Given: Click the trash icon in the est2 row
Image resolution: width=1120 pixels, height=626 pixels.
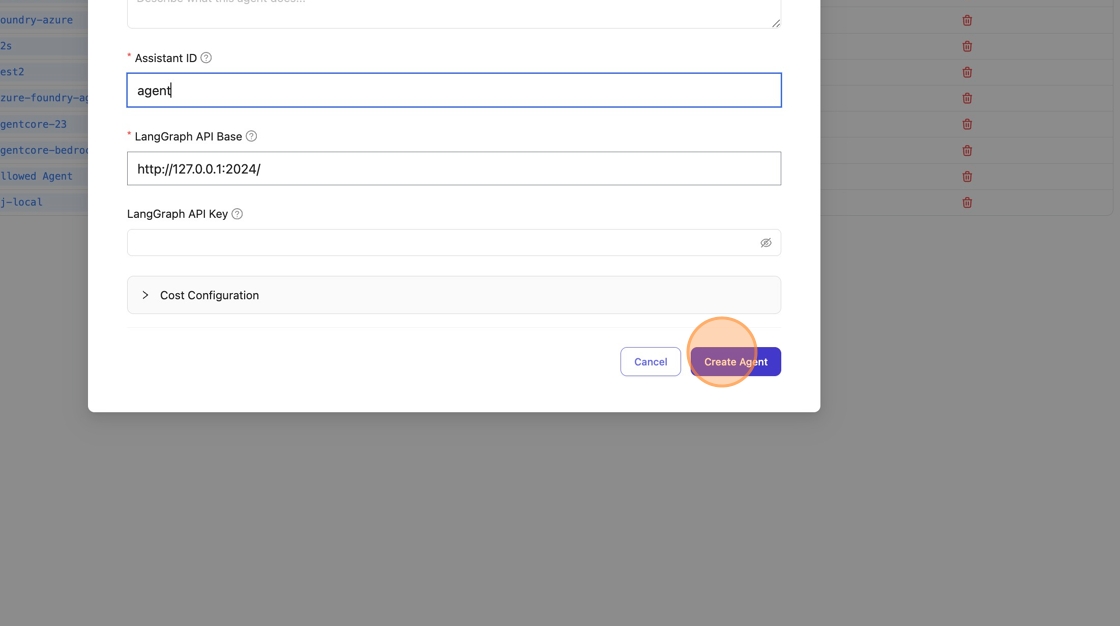Looking at the screenshot, I should coord(967,72).
